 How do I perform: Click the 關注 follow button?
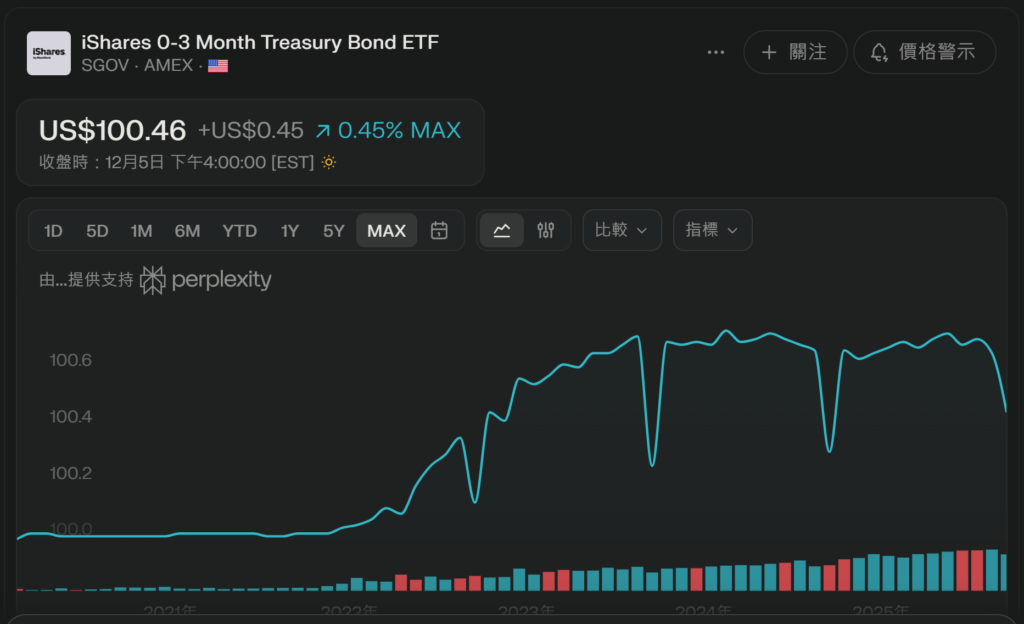coord(795,52)
